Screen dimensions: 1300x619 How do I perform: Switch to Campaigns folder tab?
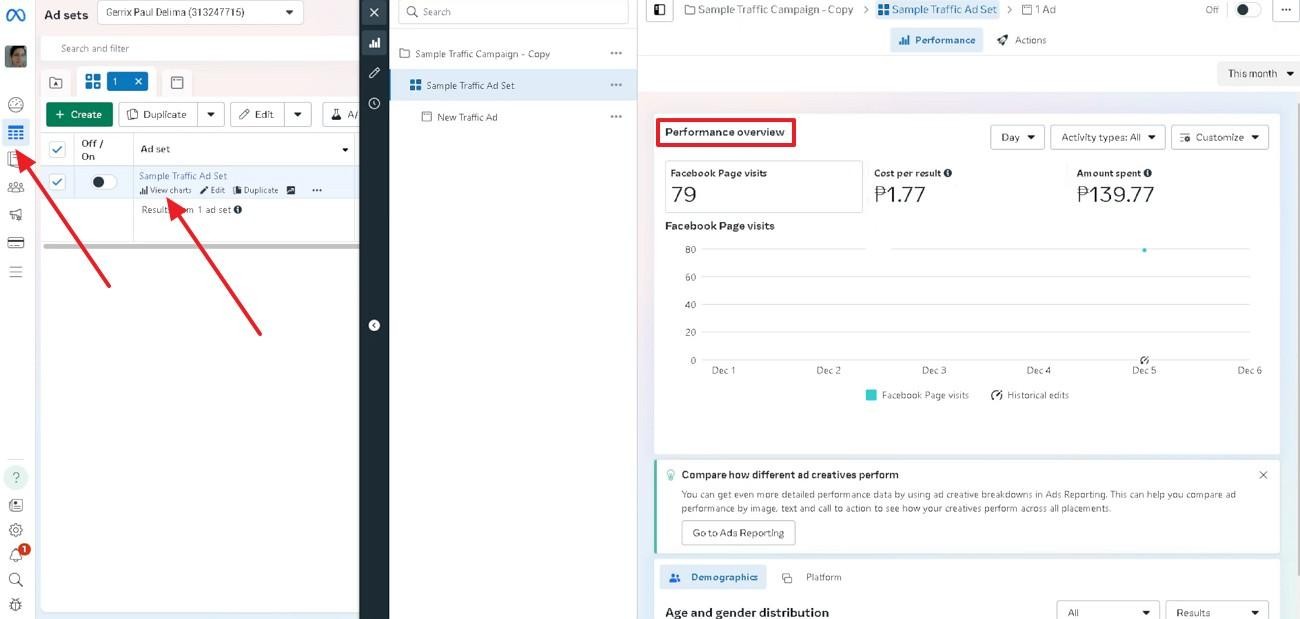(x=56, y=82)
